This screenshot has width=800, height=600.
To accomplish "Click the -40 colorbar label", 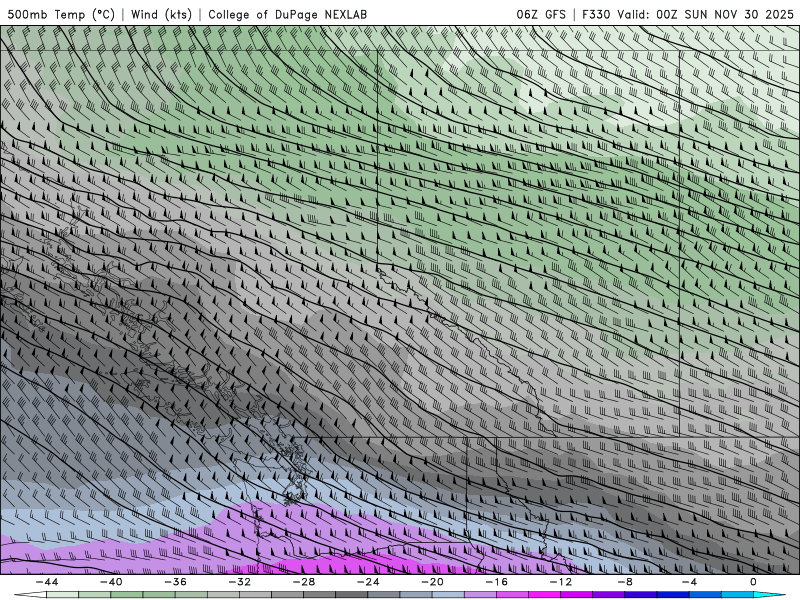I will pos(111,582).
